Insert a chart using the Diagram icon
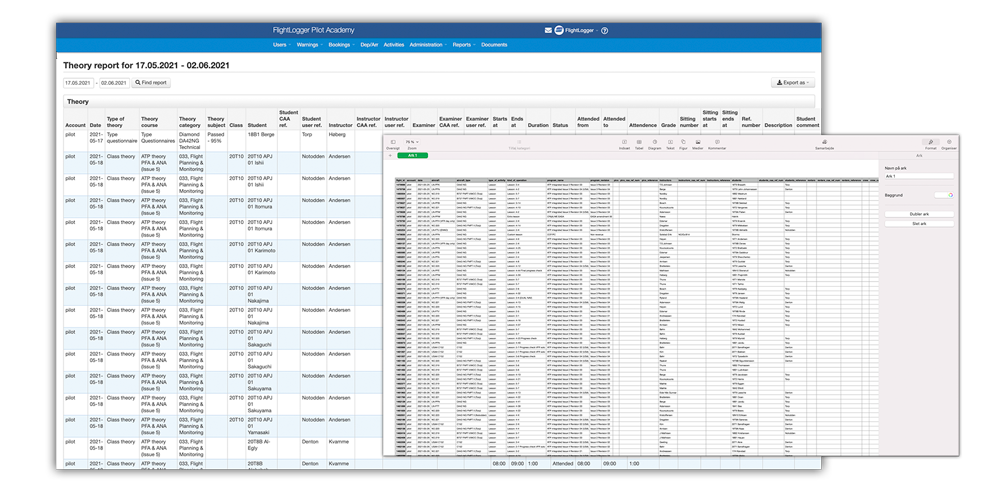Screen dimensions: 1000x491 click(655, 144)
